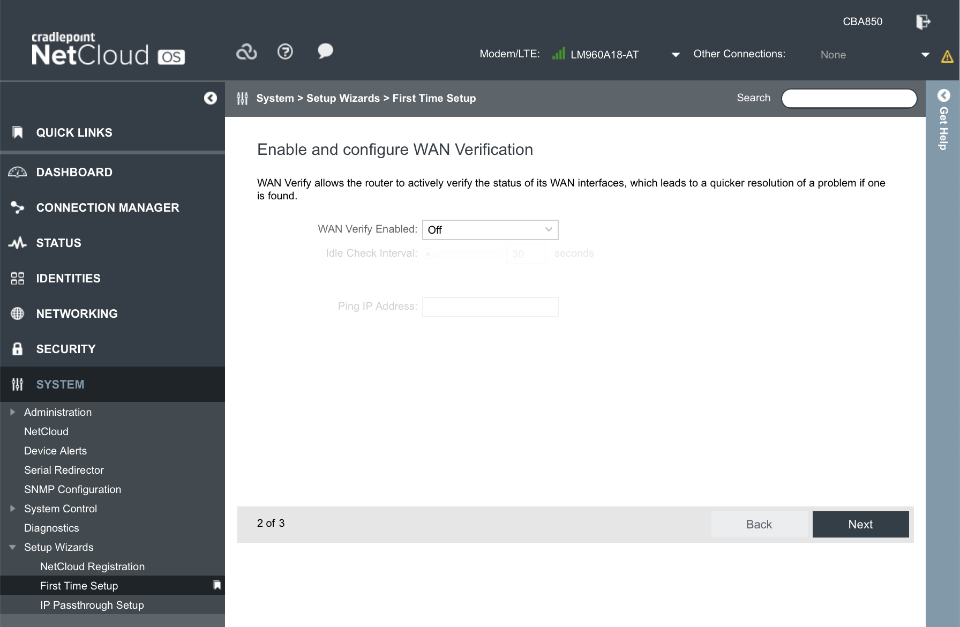This screenshot has width=960, height=627.
Task: Collapse the left sidebar arrow
Action: coord(210,98)
